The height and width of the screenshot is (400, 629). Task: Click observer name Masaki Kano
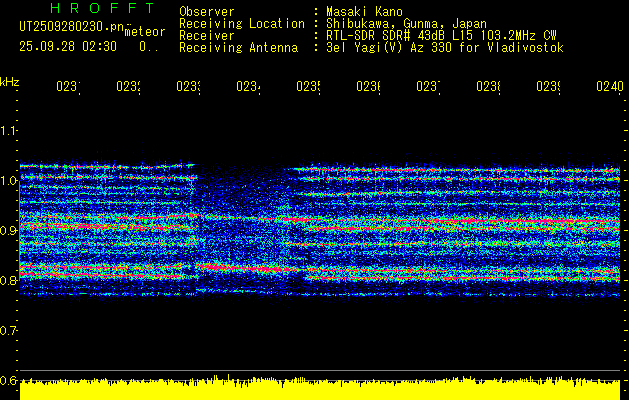click(x=364, y=11)
